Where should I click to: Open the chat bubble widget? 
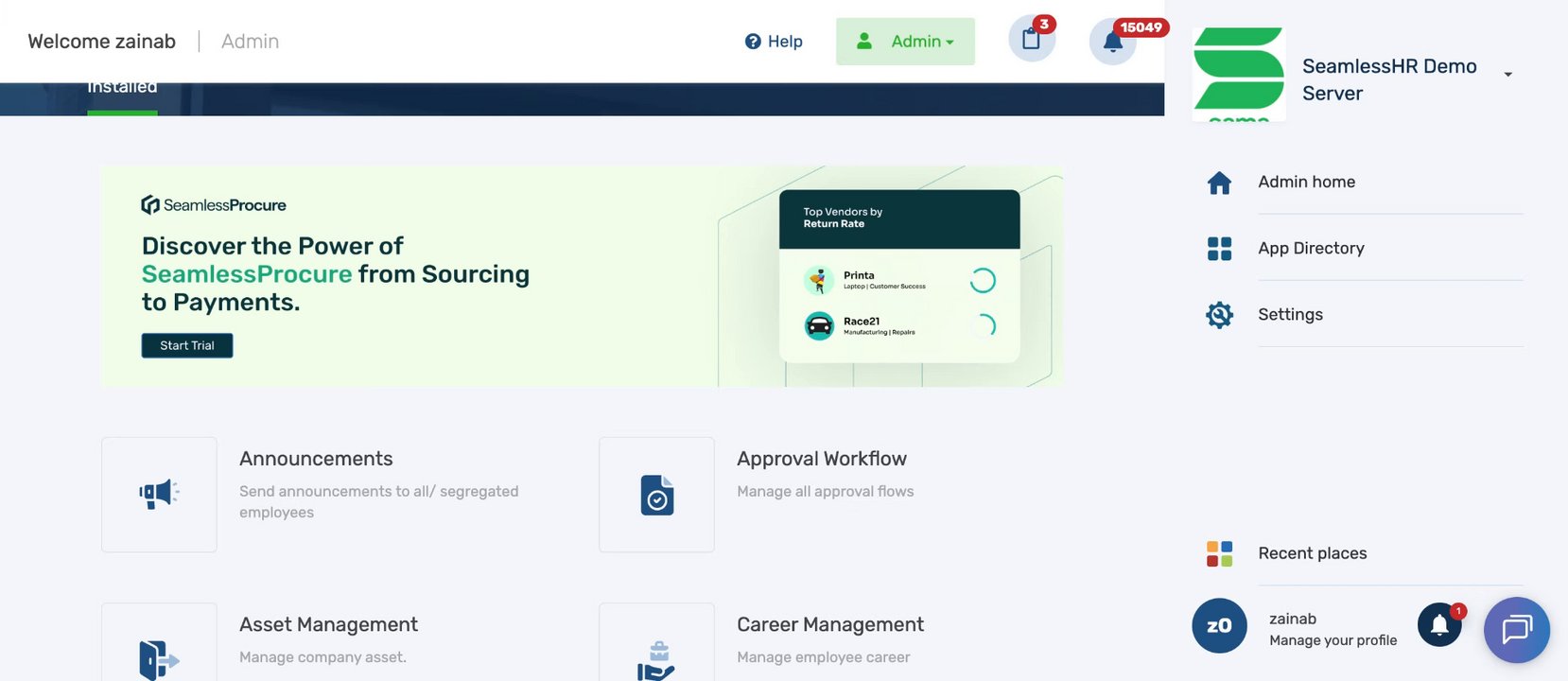pos(1517,630)
